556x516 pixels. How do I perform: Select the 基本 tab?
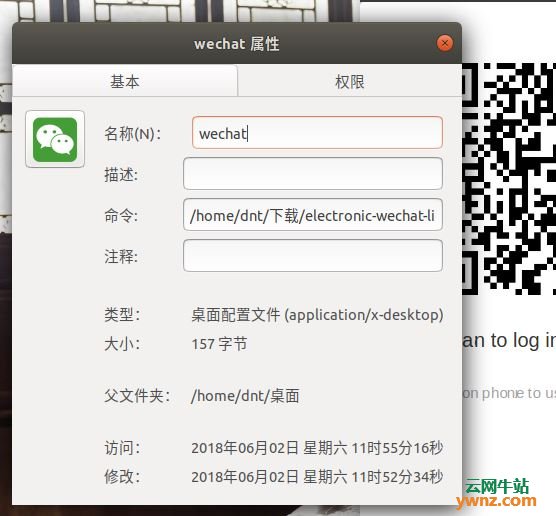point(125,81)
